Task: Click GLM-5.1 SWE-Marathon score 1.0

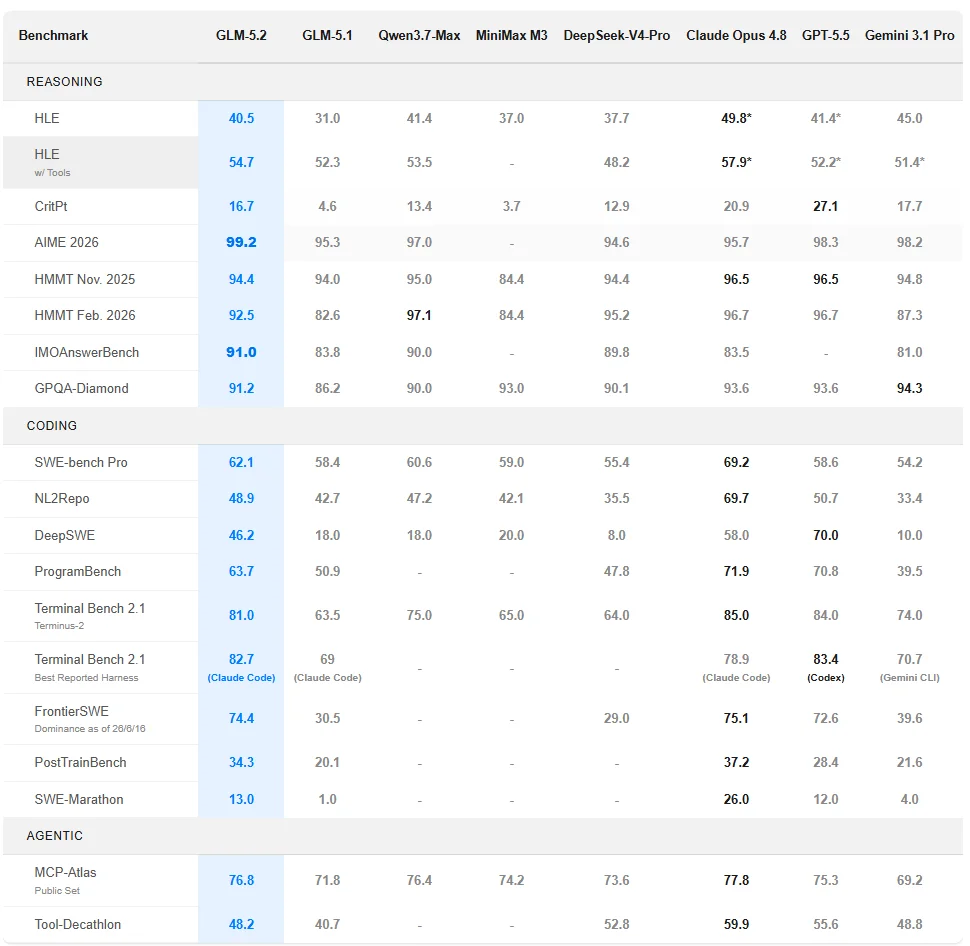Action: coord(327,799)
